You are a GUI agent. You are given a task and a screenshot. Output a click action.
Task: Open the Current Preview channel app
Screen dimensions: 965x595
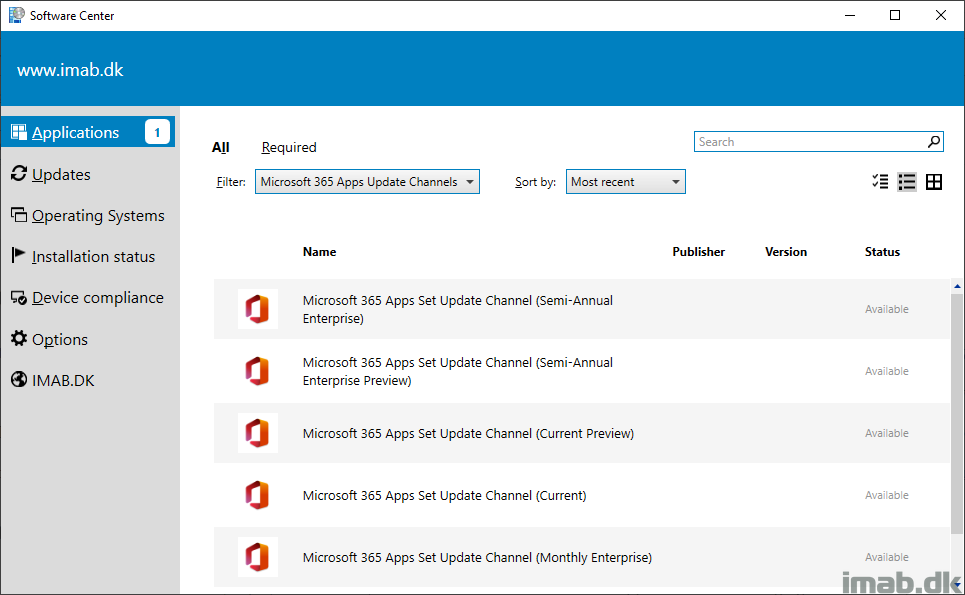[x=582, y=433]
